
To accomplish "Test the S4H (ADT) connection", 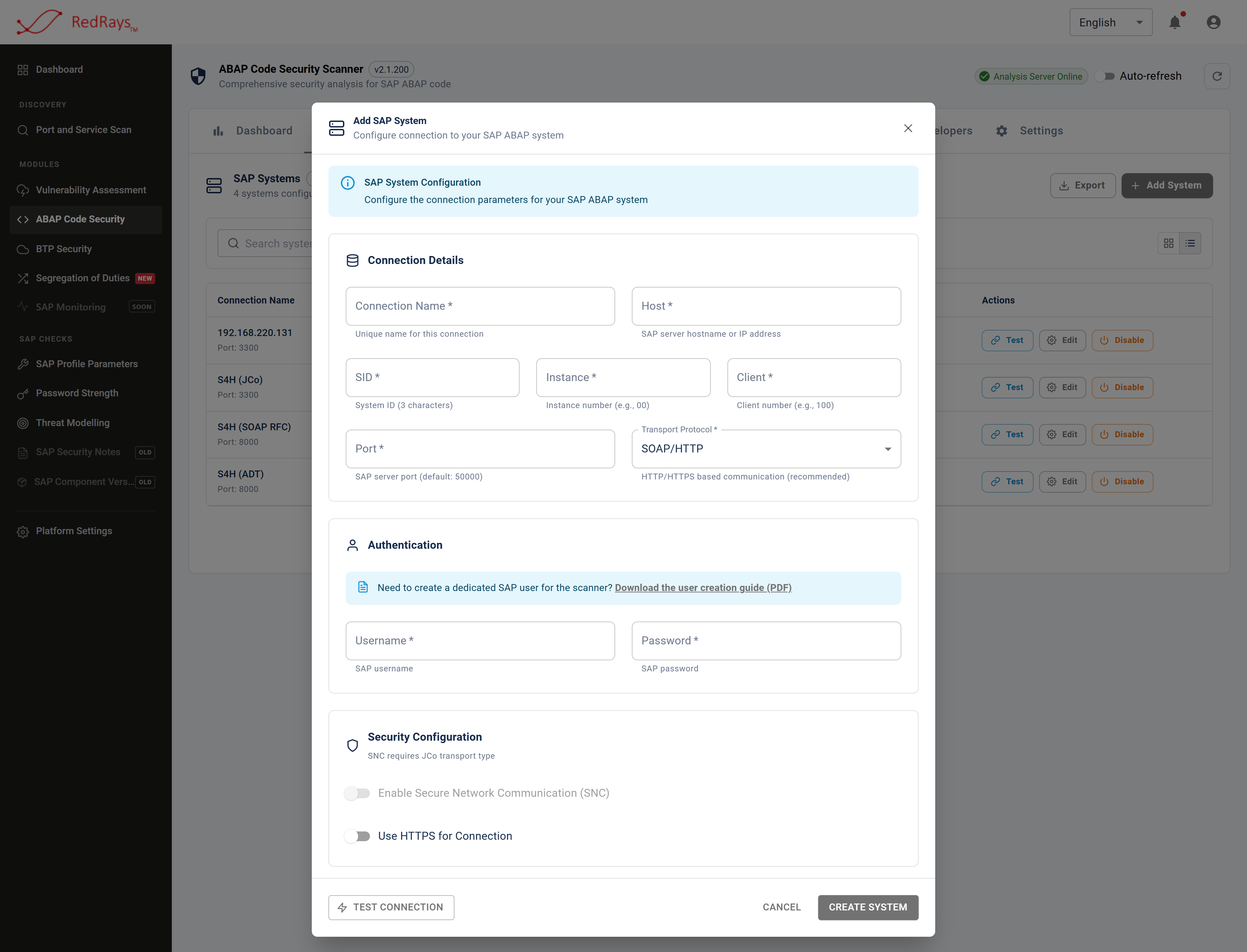I will coord(1007,481).
